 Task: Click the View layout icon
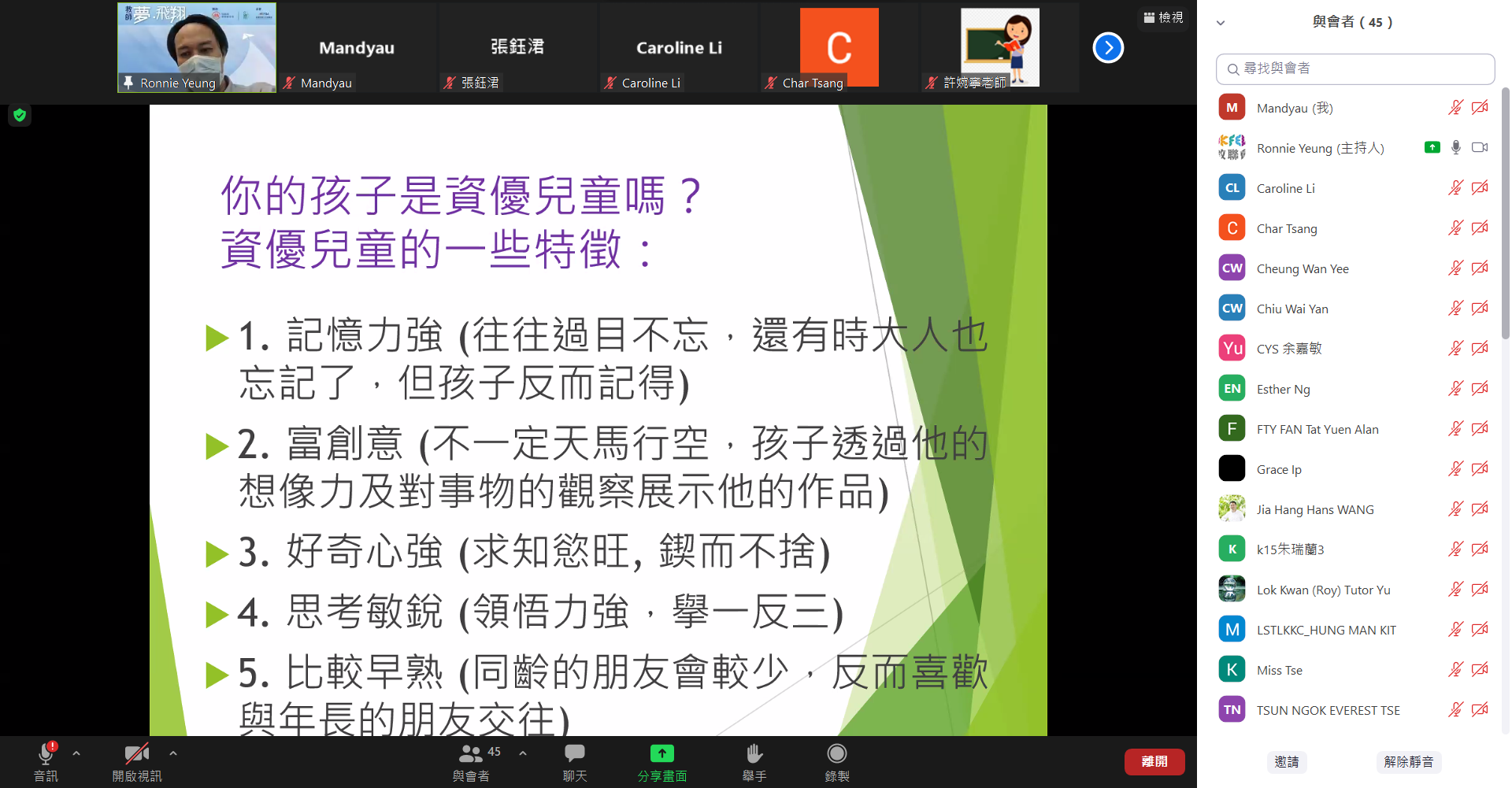click(1163, 17)
